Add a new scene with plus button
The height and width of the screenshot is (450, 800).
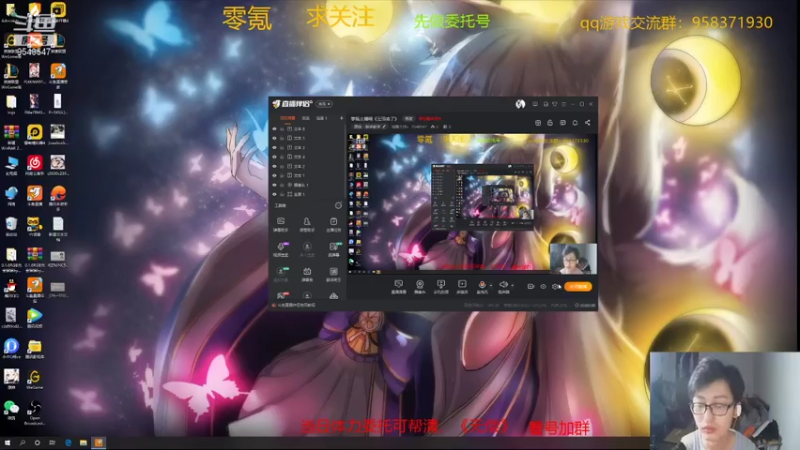point(341,118)
